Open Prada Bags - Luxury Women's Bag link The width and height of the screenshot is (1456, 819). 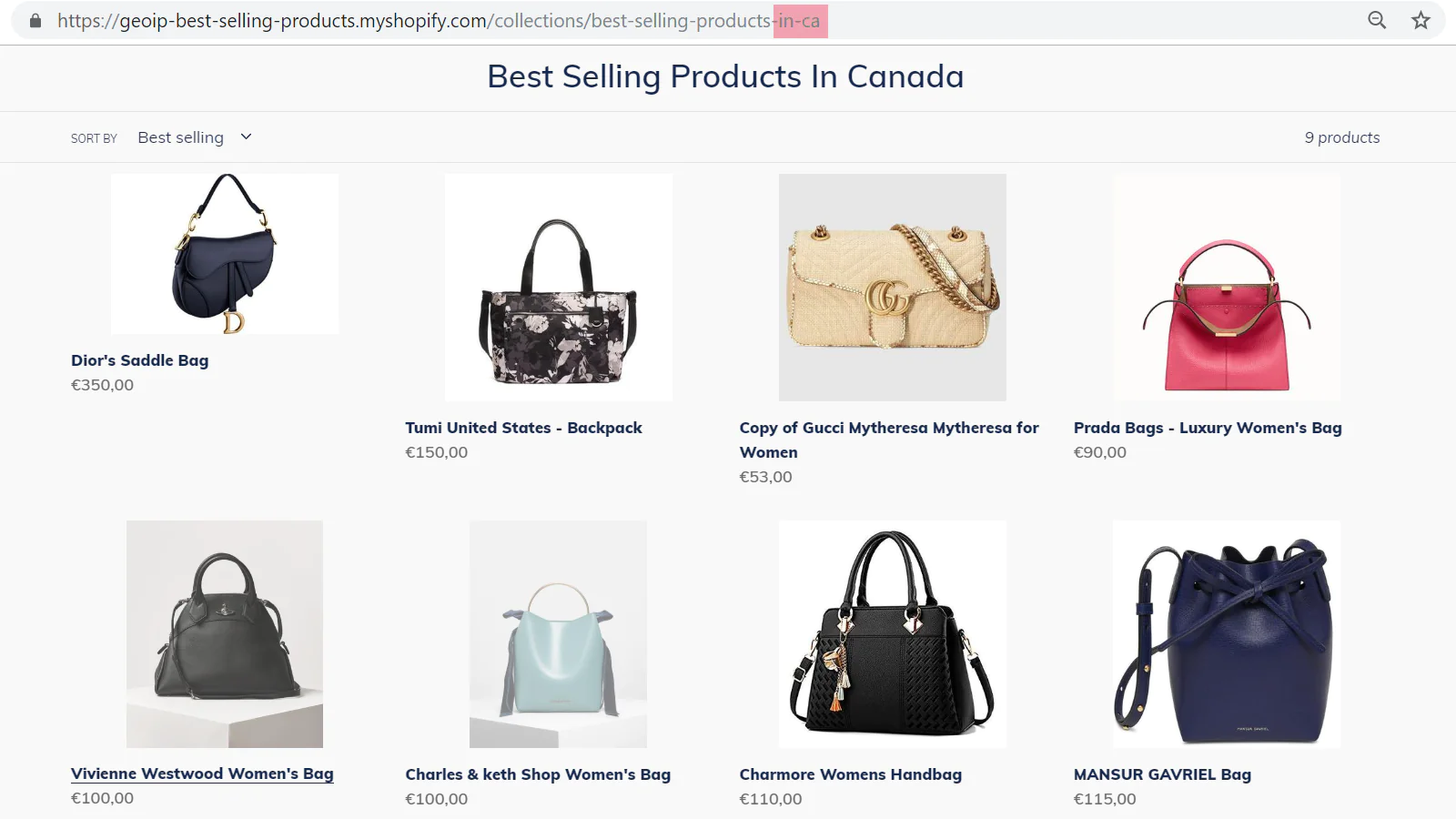pos(1208,428)
